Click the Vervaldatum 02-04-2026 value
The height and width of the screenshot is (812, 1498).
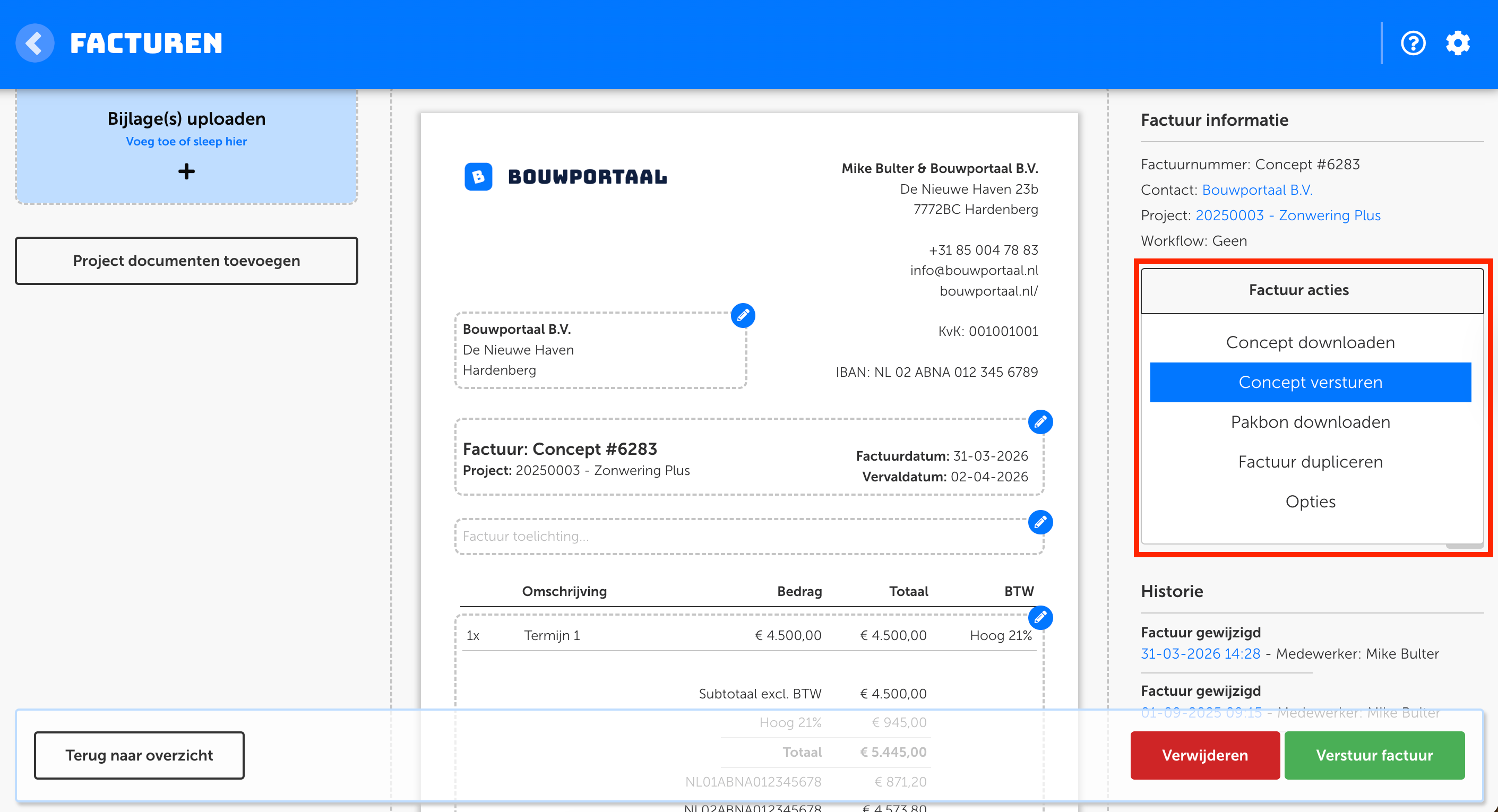point(989,477)
